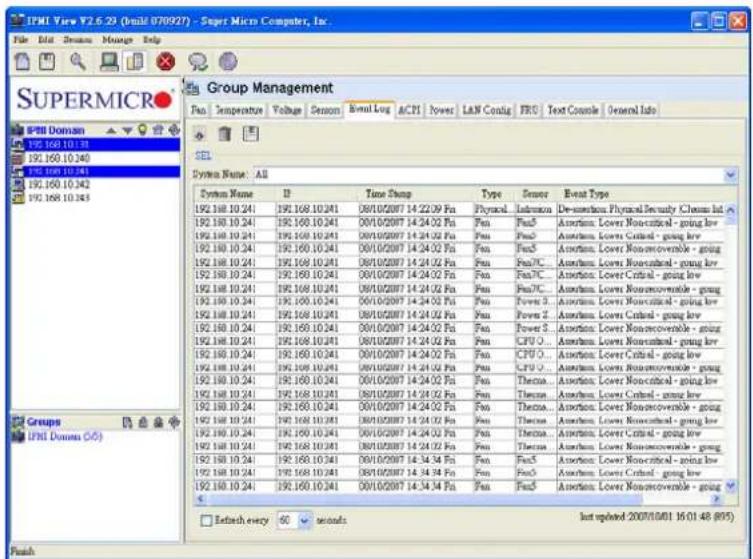This screenshot has width=753, height=559.
Task: Sort by the IP column header
Action: 316,194
